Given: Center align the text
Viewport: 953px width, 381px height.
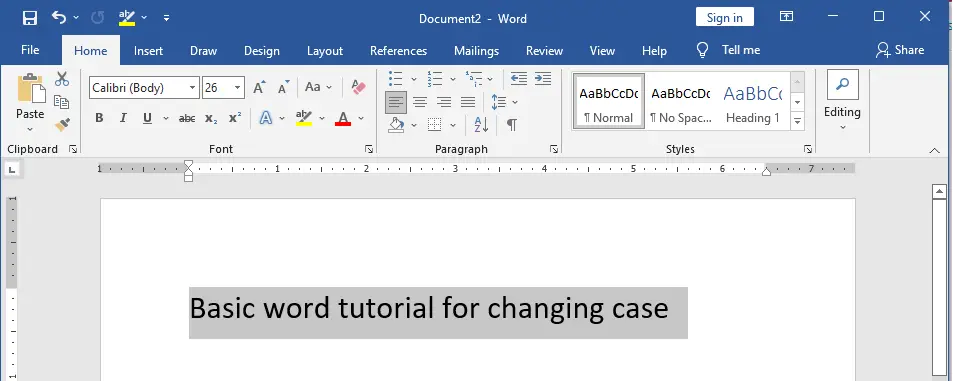Looking at the screenshot, I should [420, 102].
